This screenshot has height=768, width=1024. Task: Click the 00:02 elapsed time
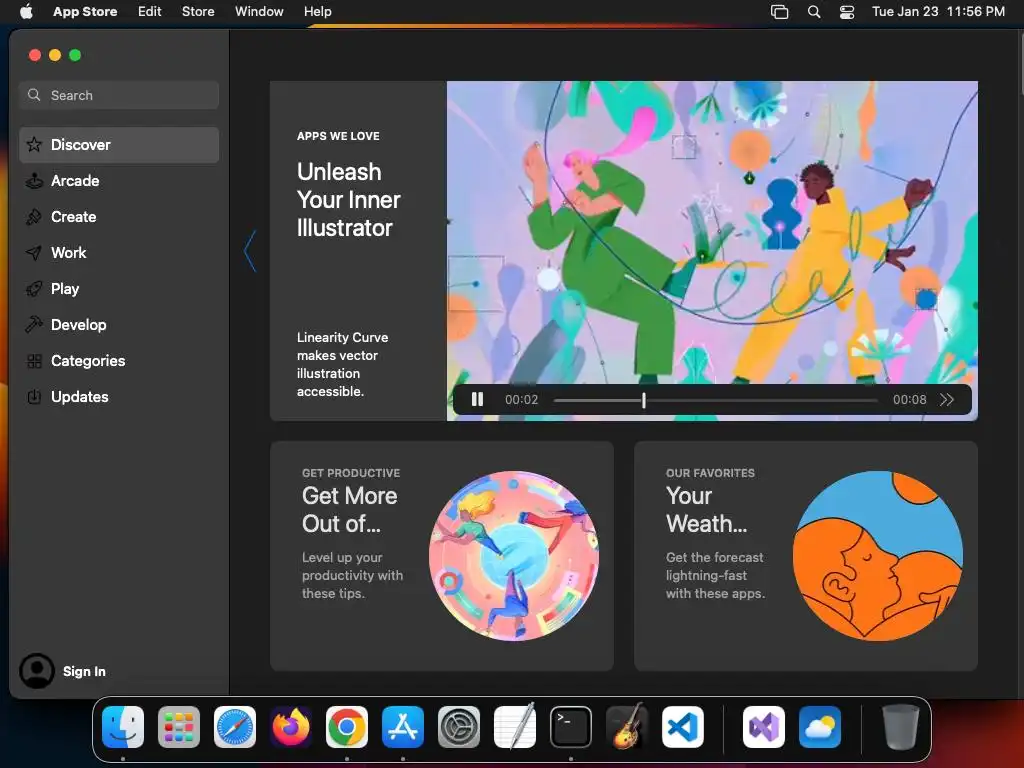521,400
